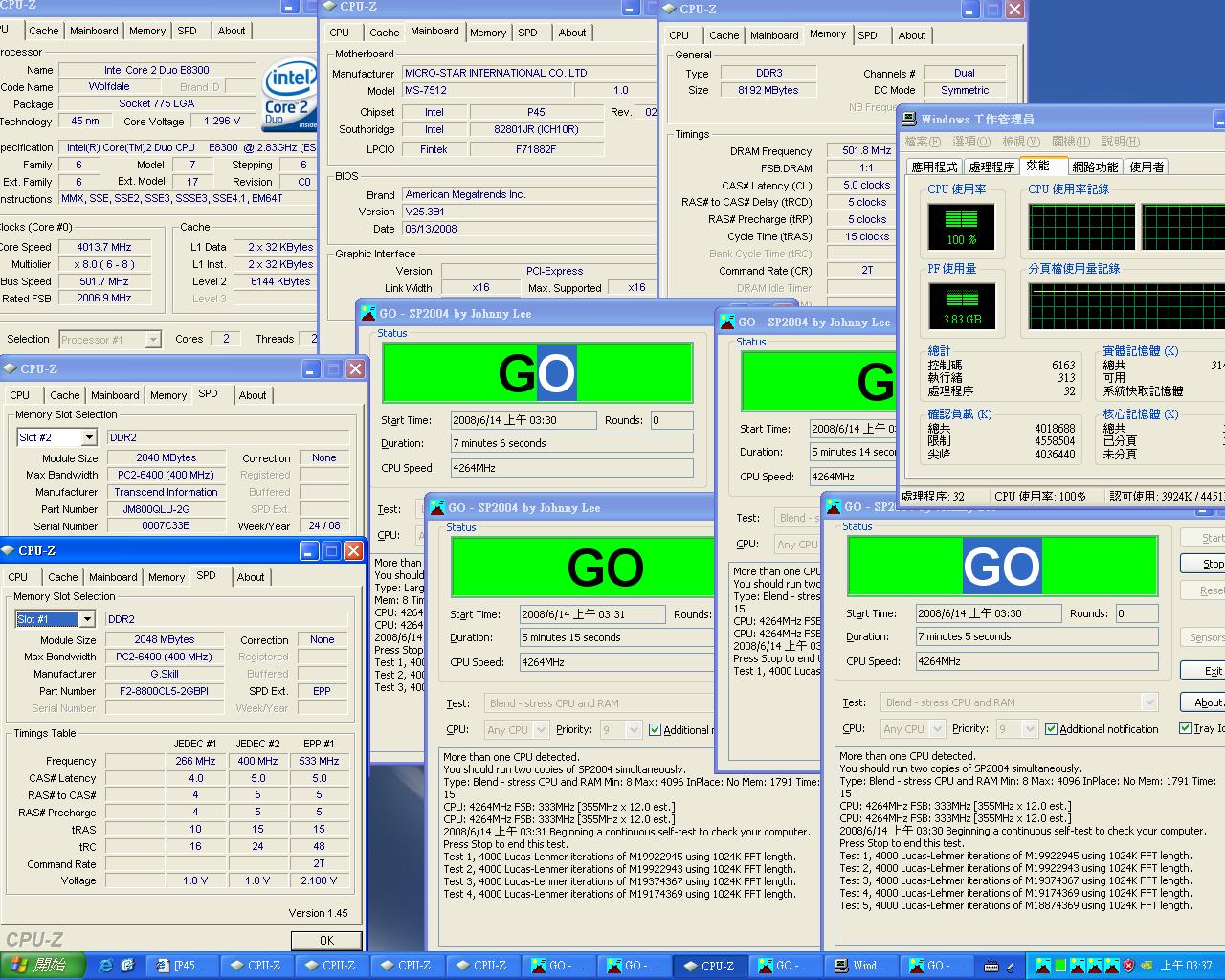The width and height of the screenshot is (1225, 980).
Task: Toggle Additional notification in 5 minutes 15 seconds GO window
Action: (655, 730)
